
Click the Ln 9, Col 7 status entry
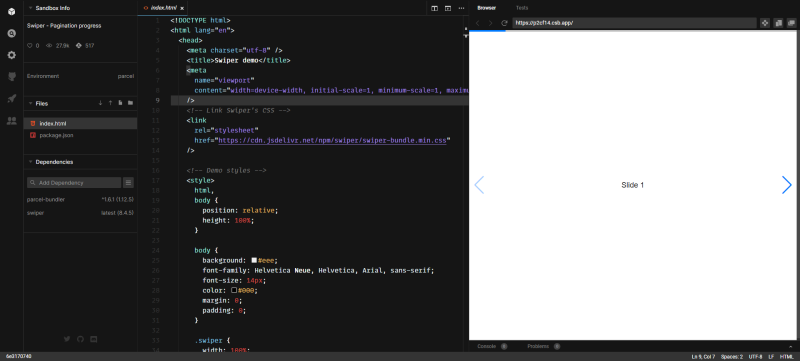703,356
